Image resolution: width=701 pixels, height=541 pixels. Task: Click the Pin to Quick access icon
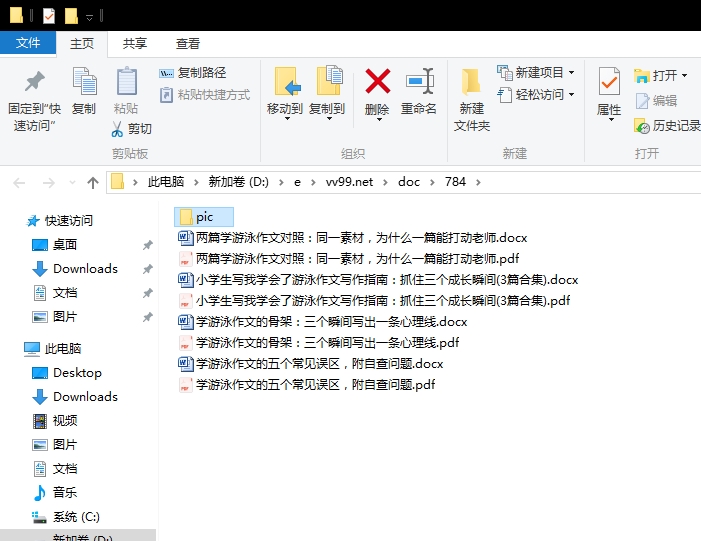click(34, 82)
